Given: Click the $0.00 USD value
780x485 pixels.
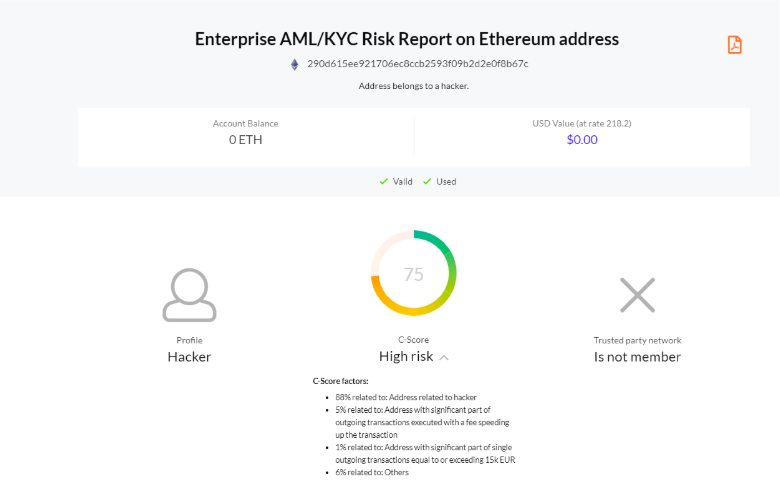Looking at the screenshot, I should pos(582,140).
